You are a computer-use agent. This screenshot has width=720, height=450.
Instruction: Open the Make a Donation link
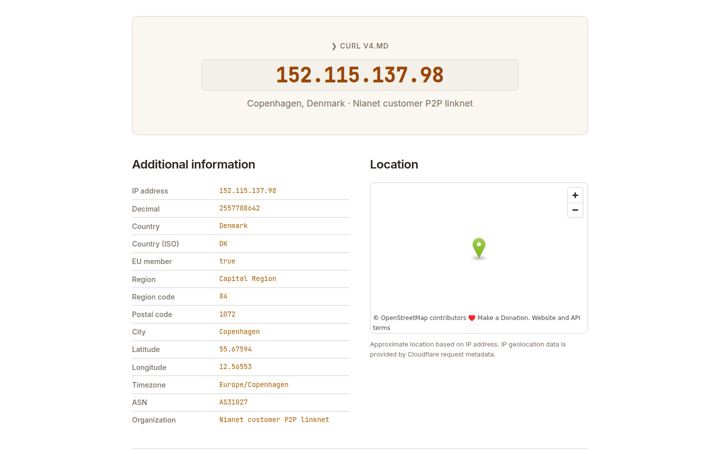pos(502,318)
